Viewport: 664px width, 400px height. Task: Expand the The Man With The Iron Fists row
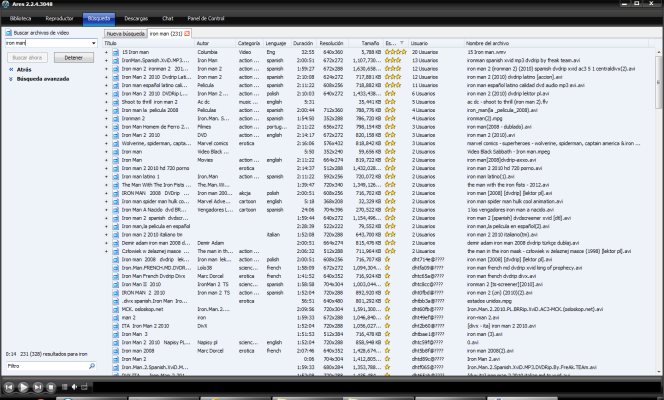click(107, 185)
